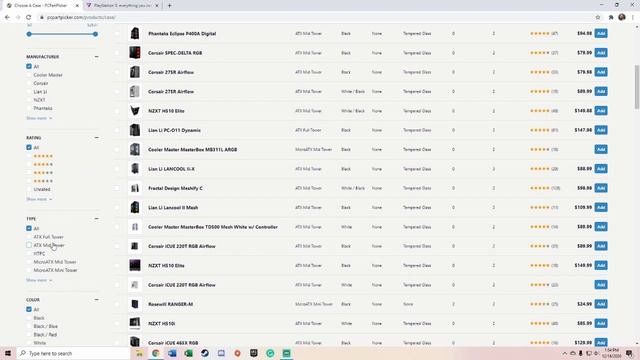Click the Rosewill RANGER-M case thumbnail

(135, 304)
